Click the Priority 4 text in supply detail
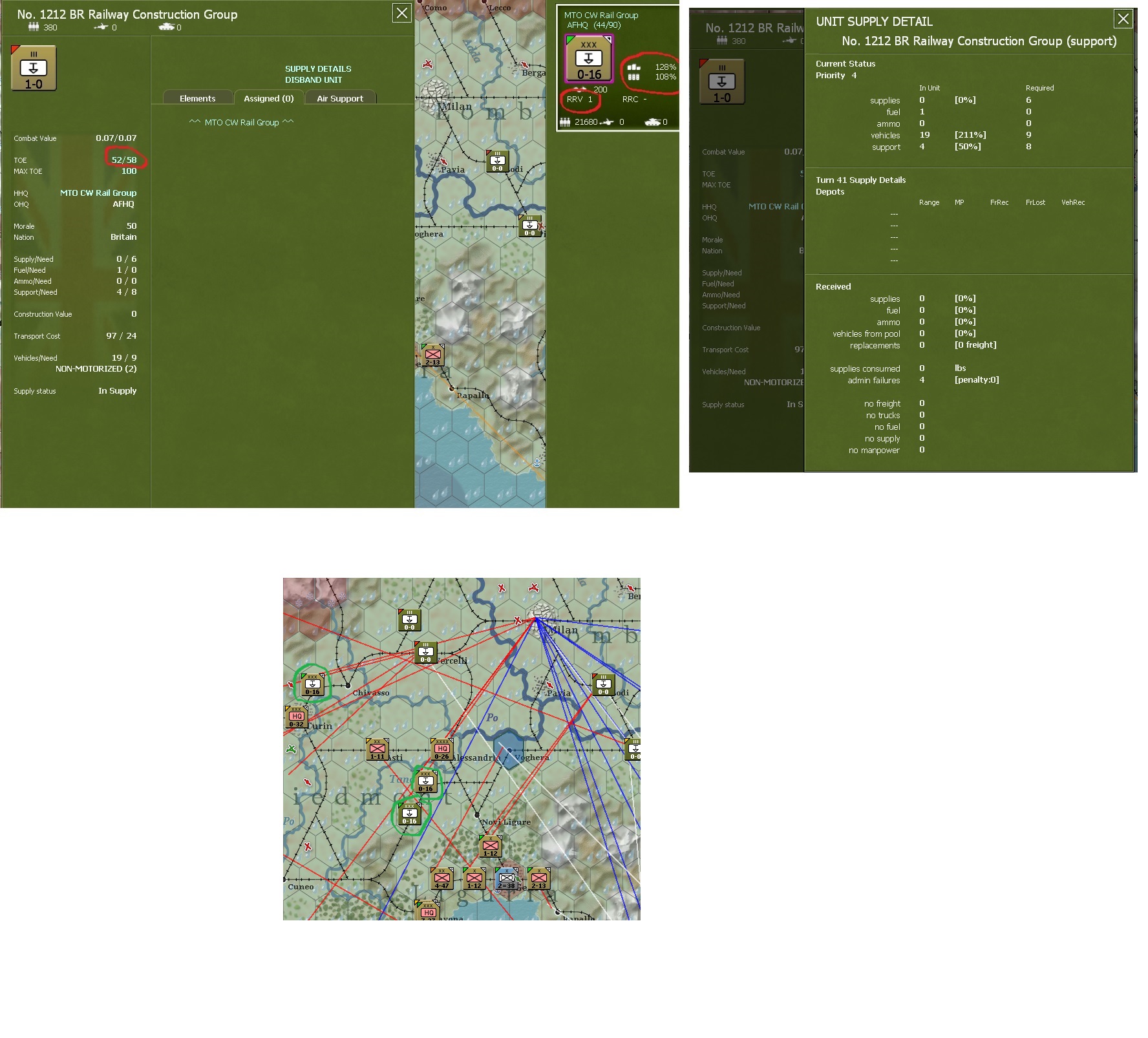1148x1038 pixels. pyautogui.click(x=836, y=75)
